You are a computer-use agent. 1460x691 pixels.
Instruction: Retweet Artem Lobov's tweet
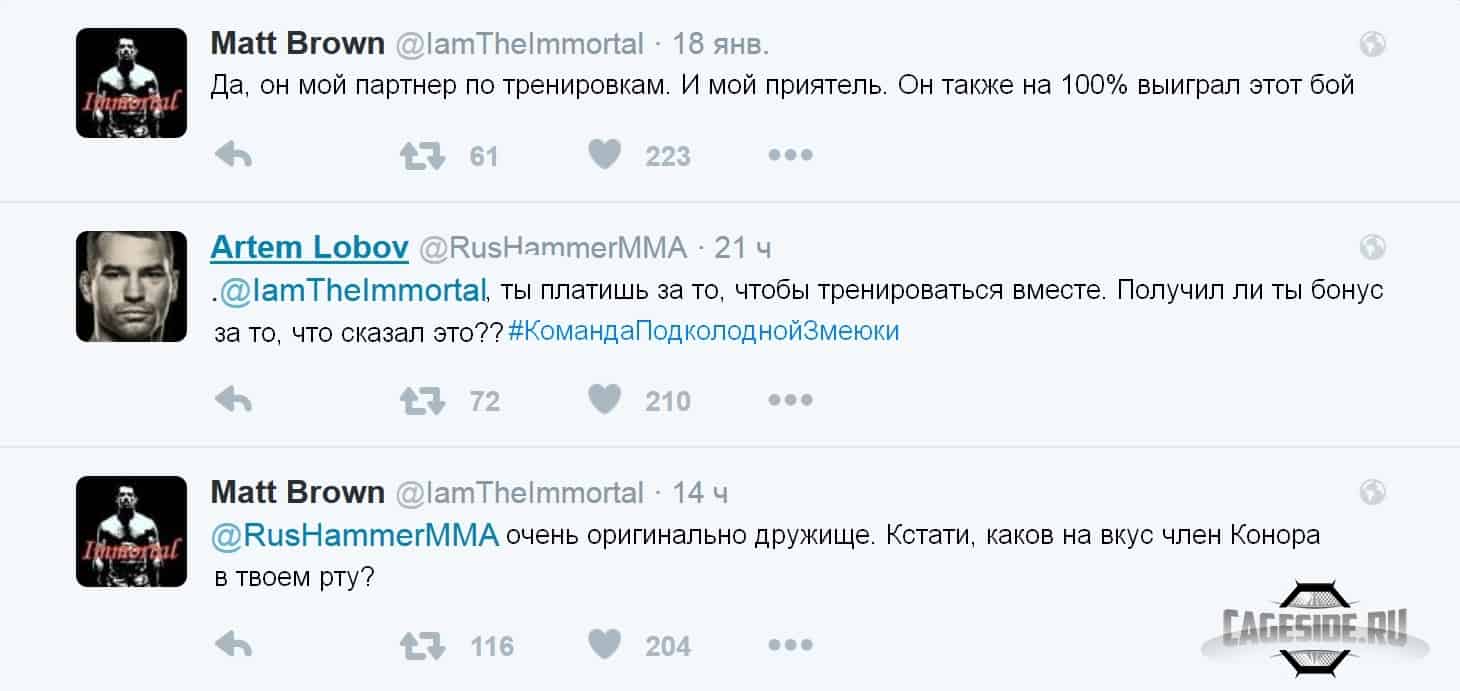[422, 400]
